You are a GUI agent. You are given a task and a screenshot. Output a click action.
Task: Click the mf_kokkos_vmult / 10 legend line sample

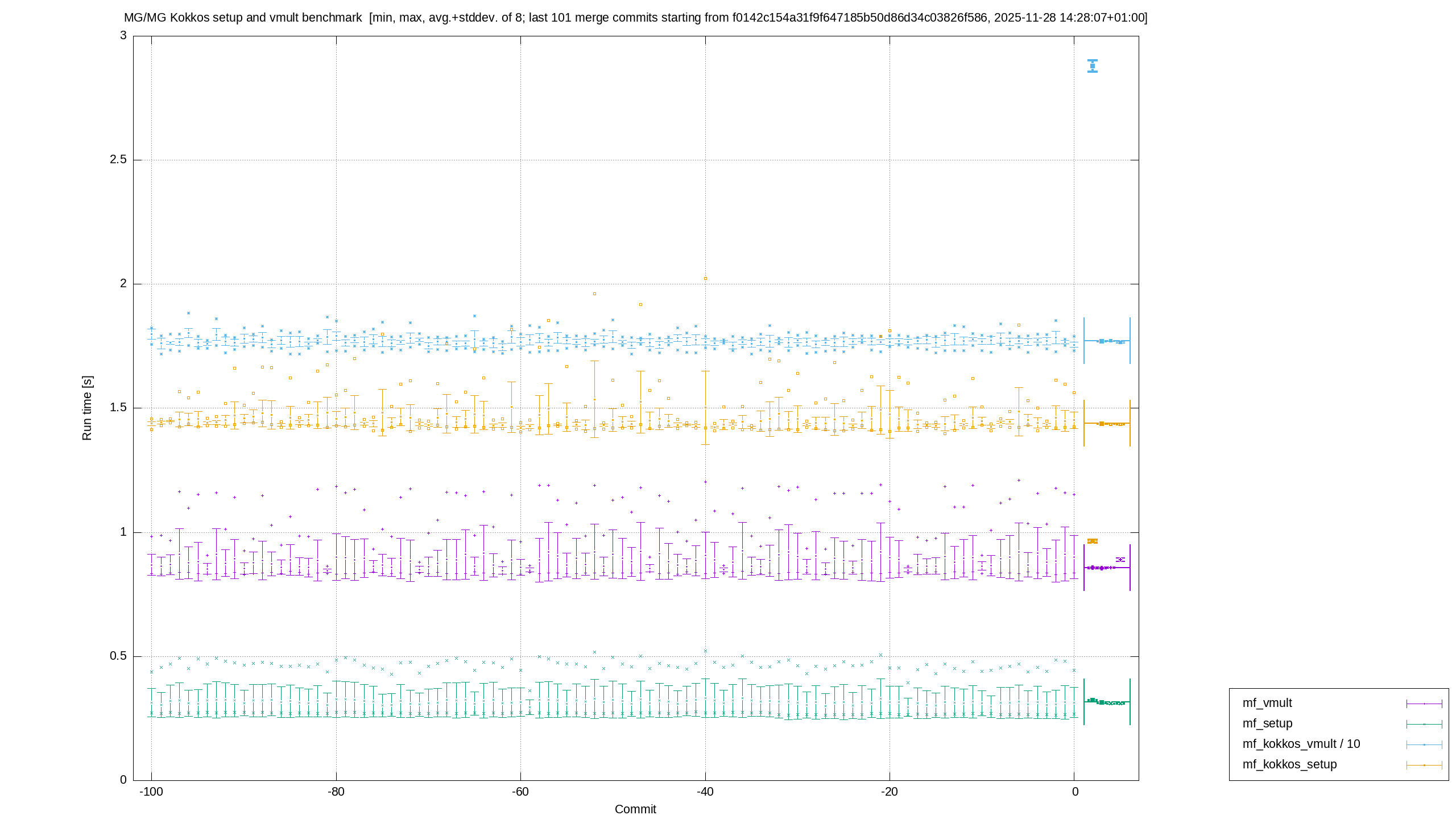pos(1424,744)
